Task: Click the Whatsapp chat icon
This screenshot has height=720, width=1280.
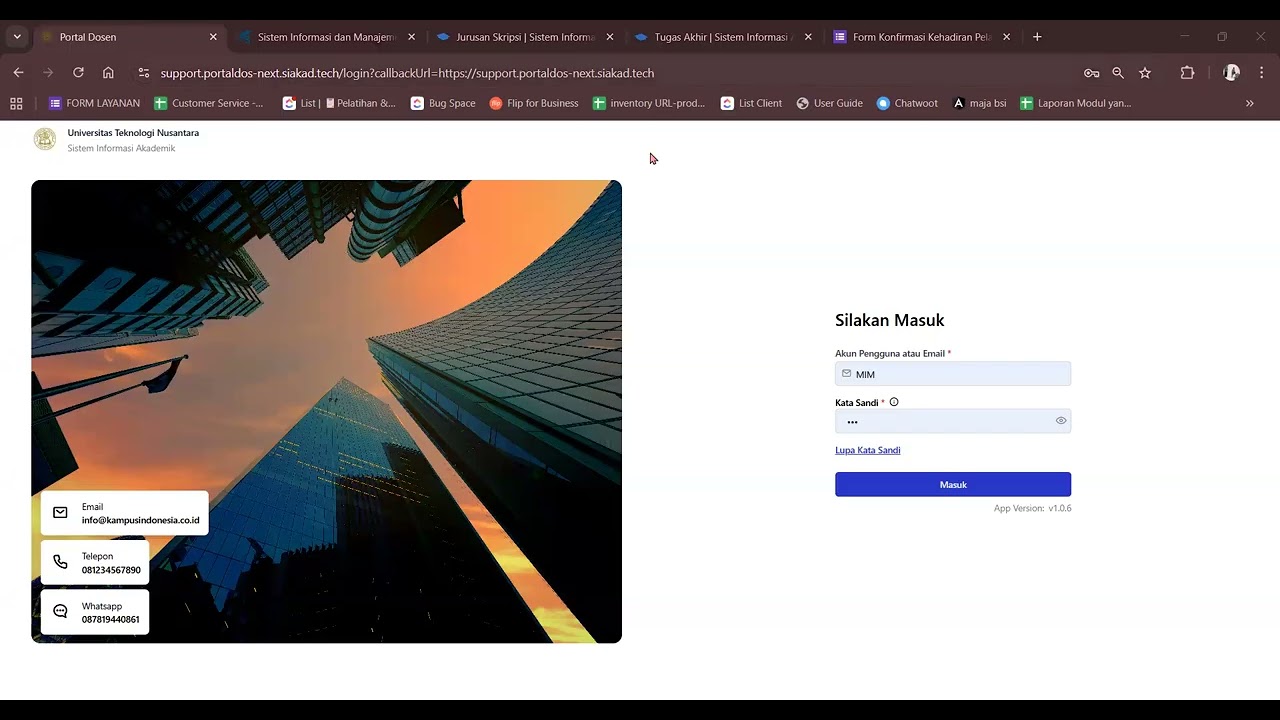Action: [60, 612]
